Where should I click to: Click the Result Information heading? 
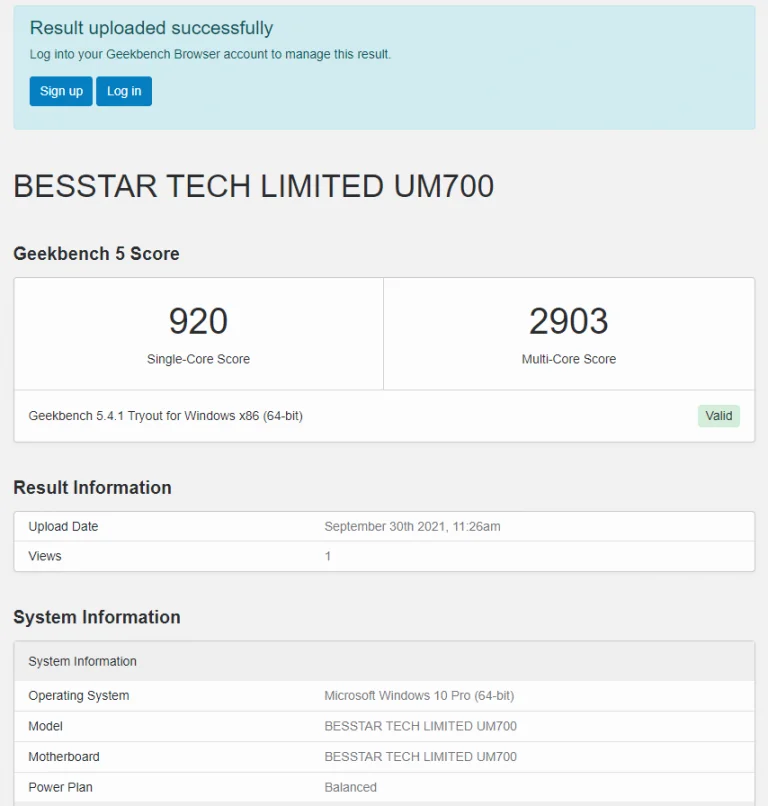(x=93, y=487)
